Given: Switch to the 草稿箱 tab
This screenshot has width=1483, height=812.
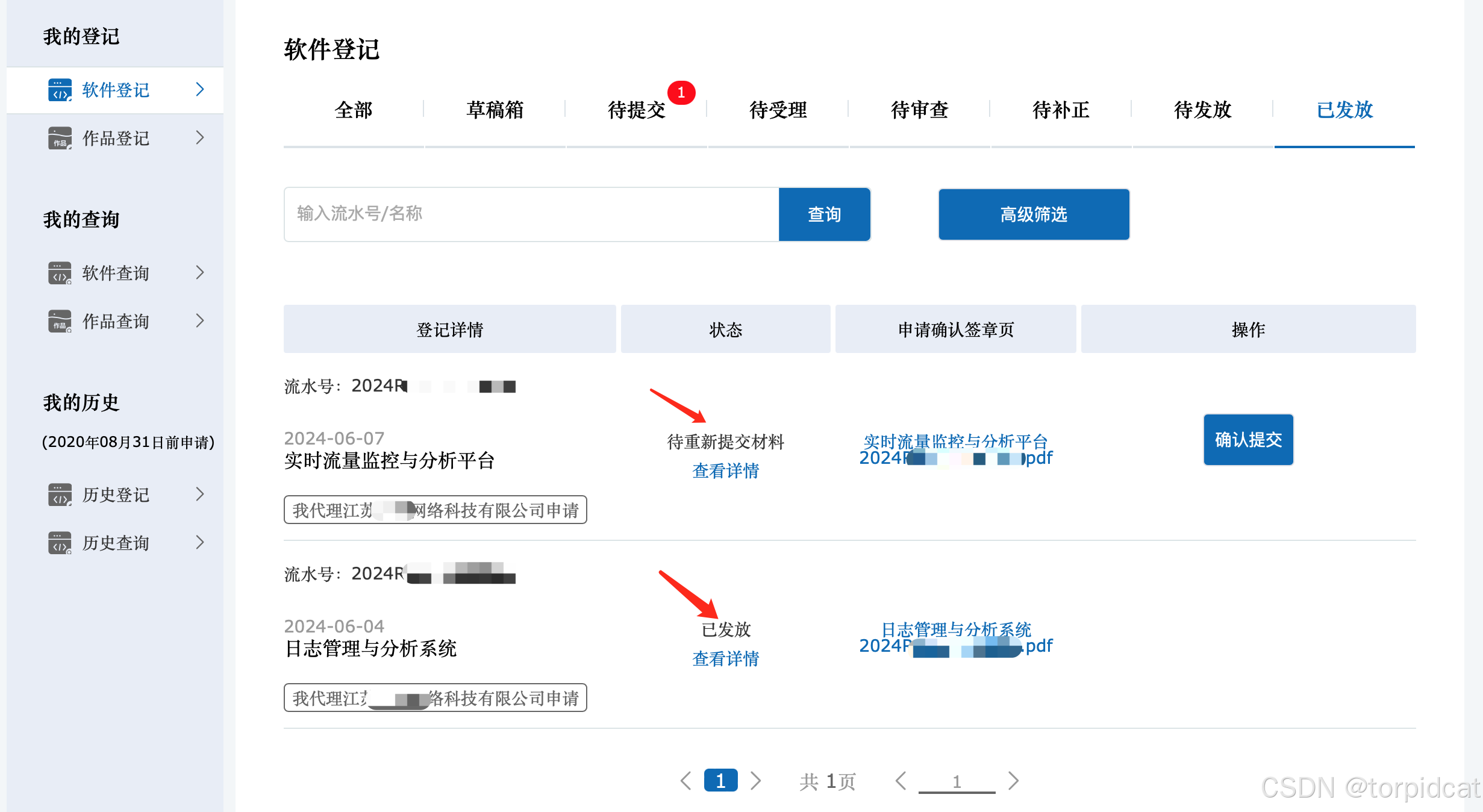Looking at the screenshot, I should coord(495,110).
